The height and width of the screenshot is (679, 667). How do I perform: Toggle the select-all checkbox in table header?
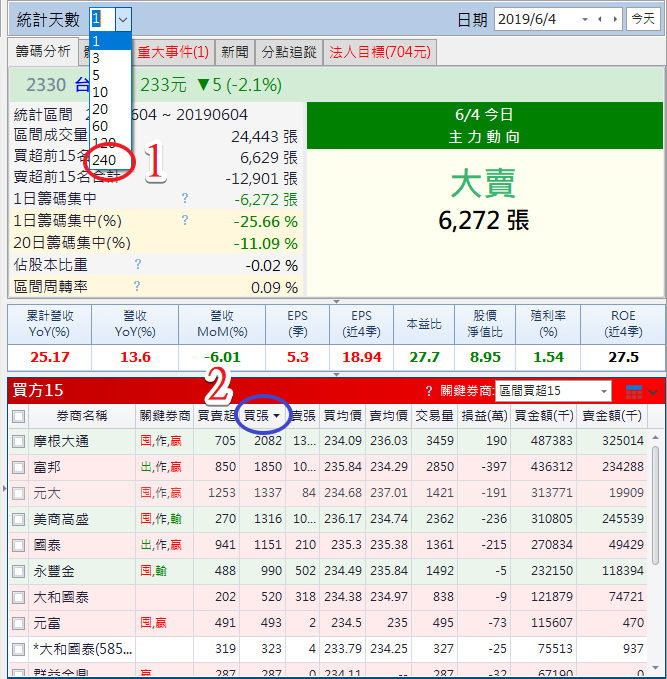coord(18,415)
